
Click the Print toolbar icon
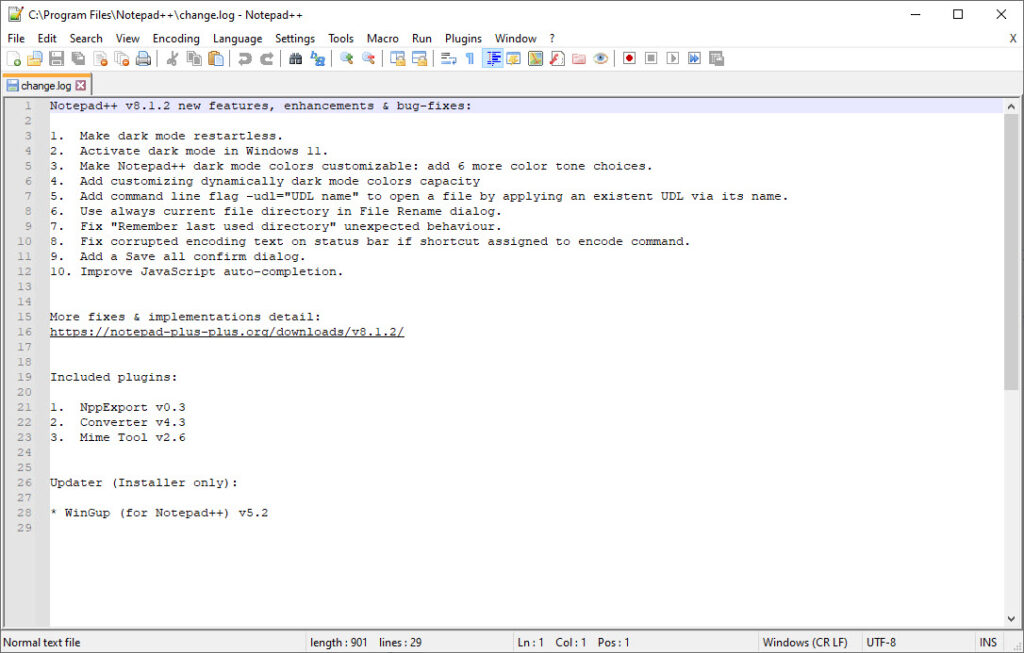pos(143,59)
